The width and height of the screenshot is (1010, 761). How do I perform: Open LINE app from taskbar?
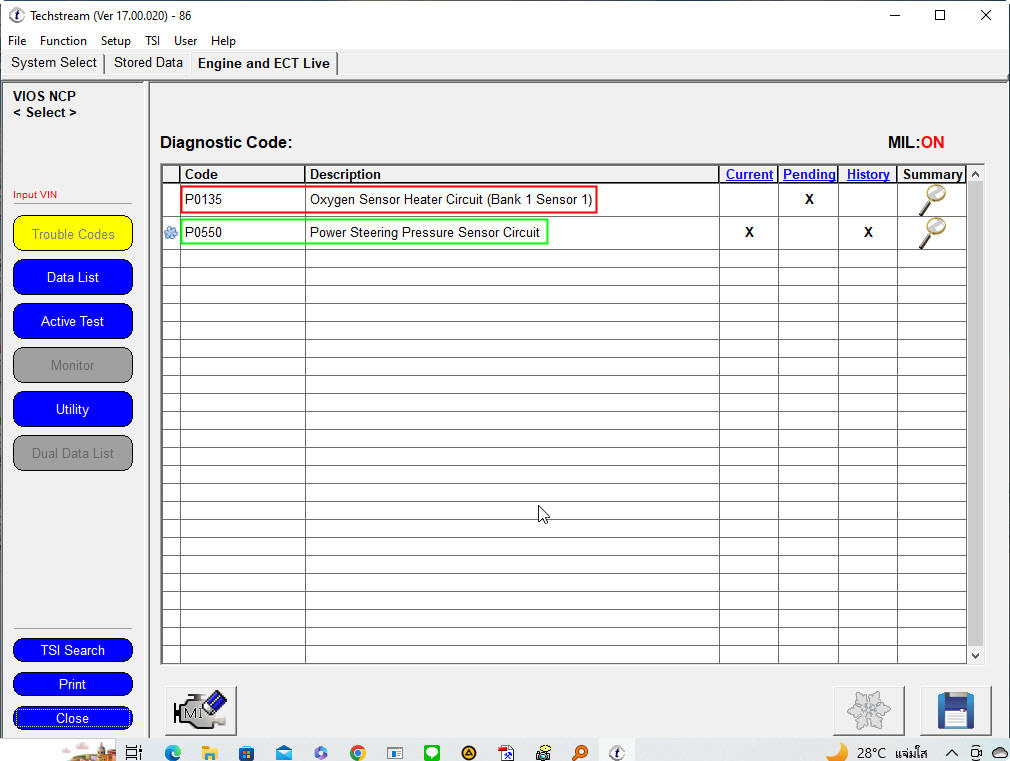pyautogui.click(x=432, y=752)
